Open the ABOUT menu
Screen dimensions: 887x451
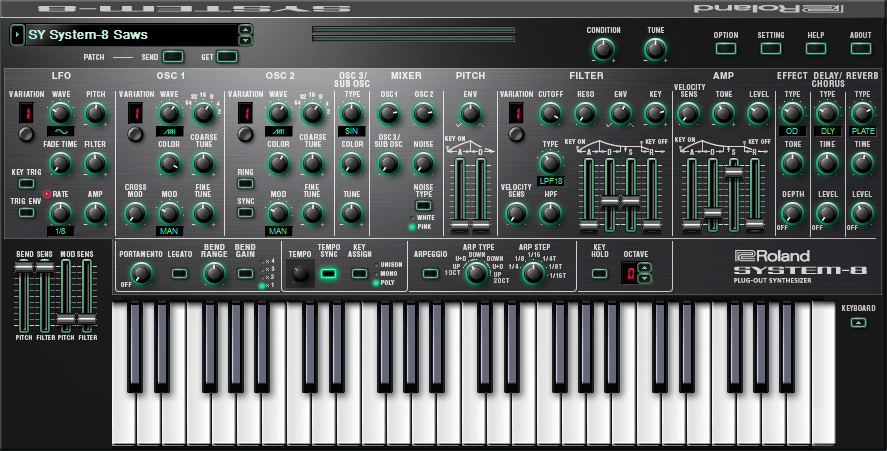[860, 49]
